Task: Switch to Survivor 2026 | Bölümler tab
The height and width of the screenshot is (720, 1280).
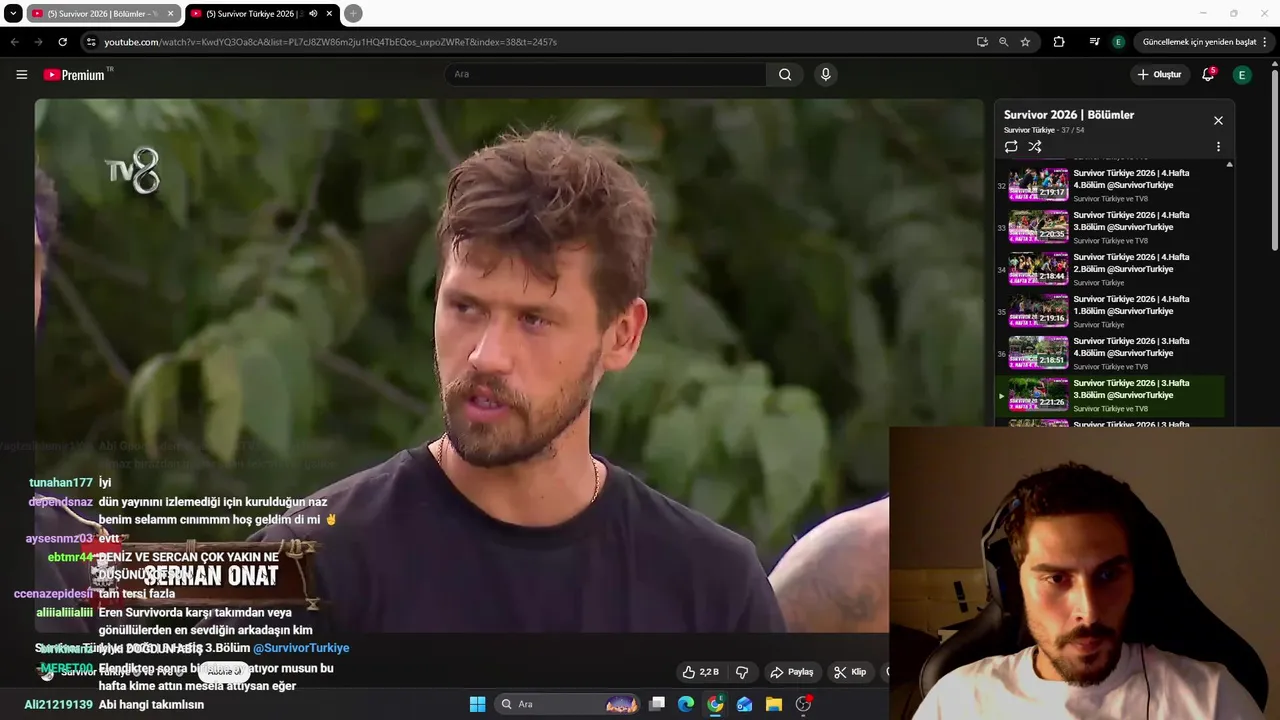Action: pyautogui.click(x=95, y=14)
